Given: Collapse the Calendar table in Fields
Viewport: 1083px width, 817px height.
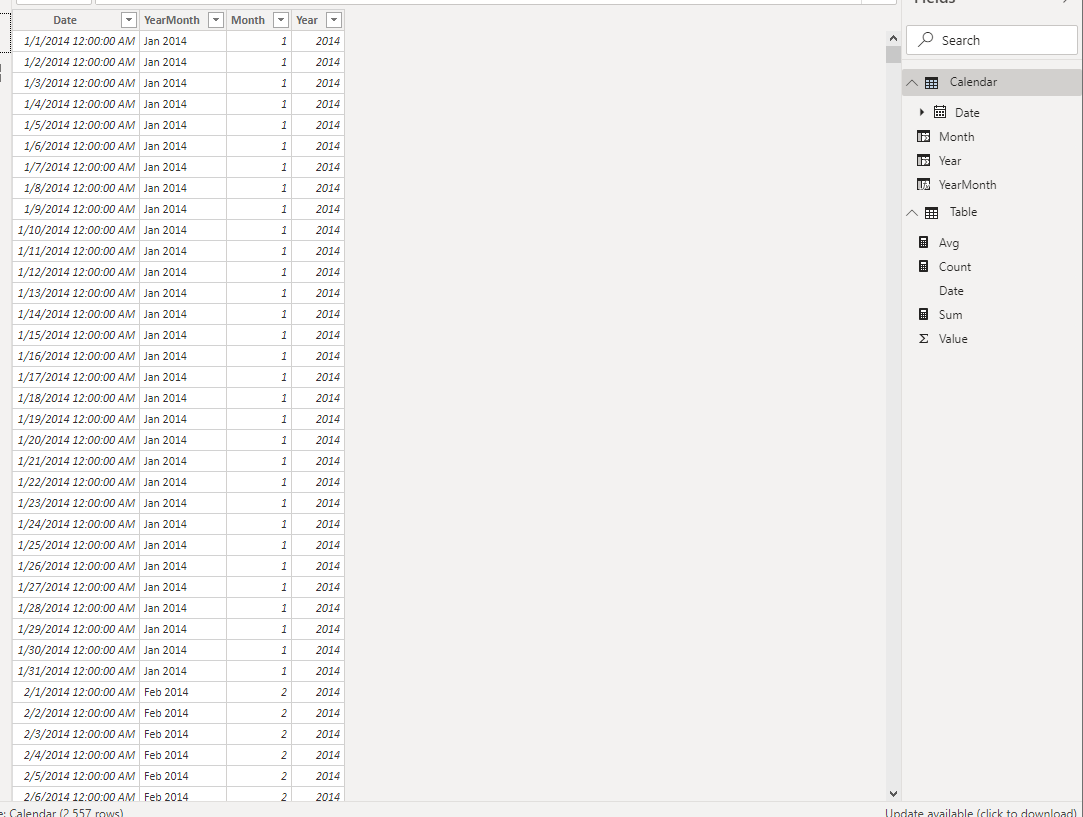Looking at the screenshot, I should pyautogui.click(x=912, y=83).
